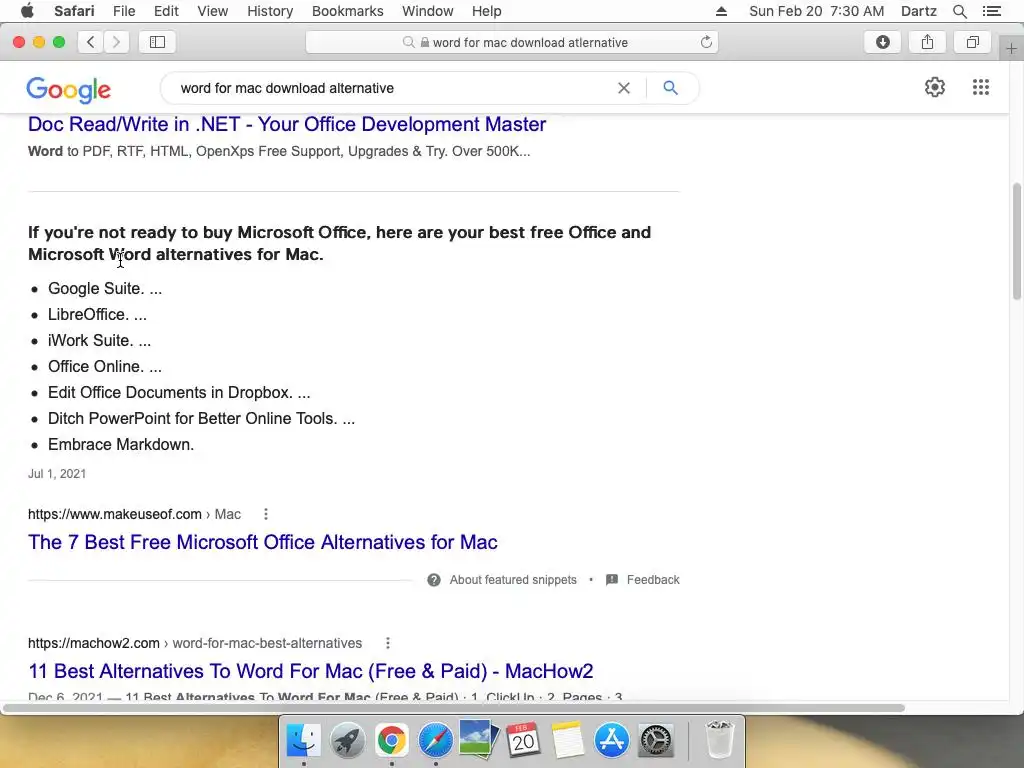Click the About featured snippets help icon
Screen dimensions: 1024x768
point(434,580)
